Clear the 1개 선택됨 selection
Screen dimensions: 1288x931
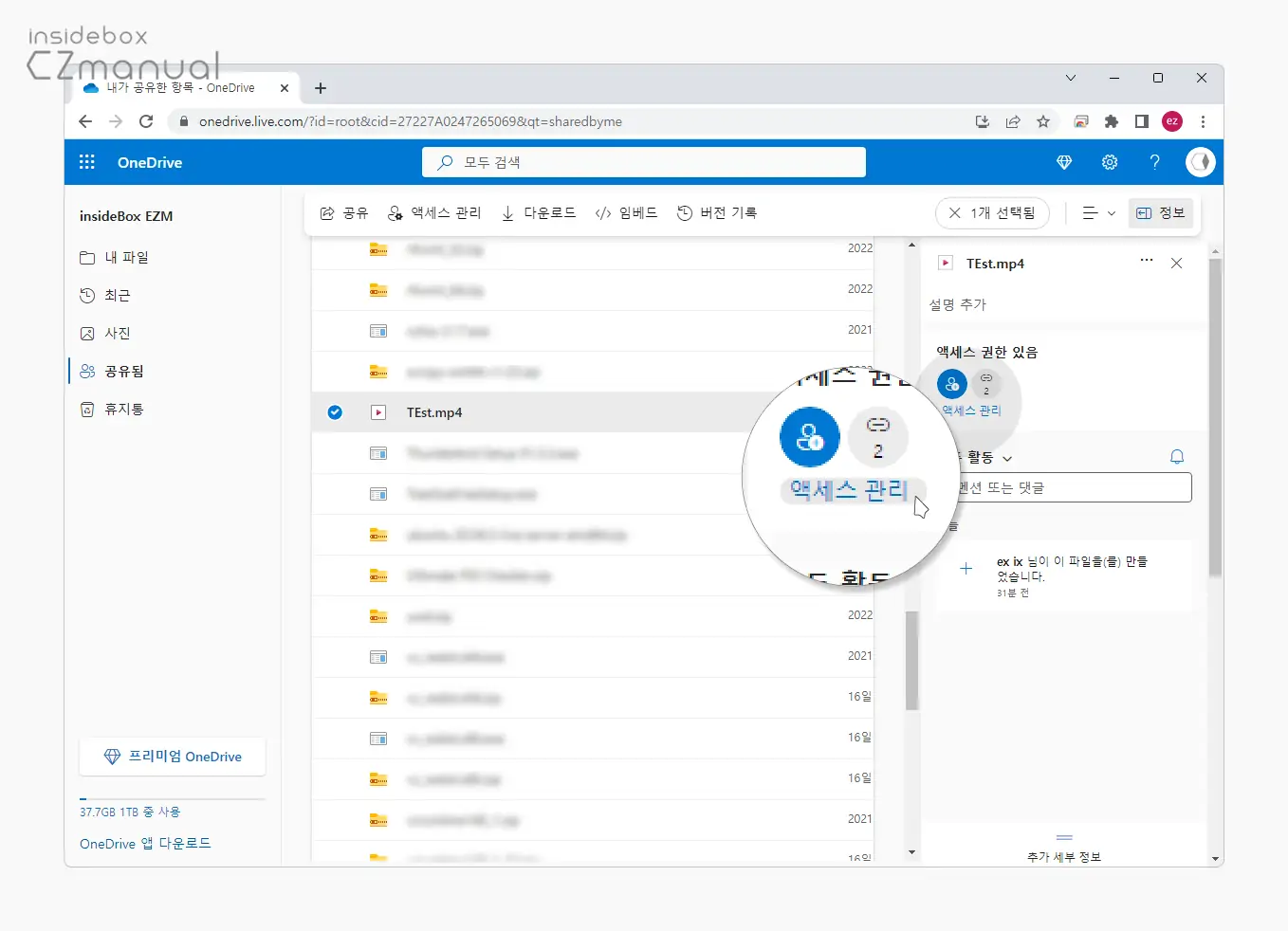coord(955,213)
